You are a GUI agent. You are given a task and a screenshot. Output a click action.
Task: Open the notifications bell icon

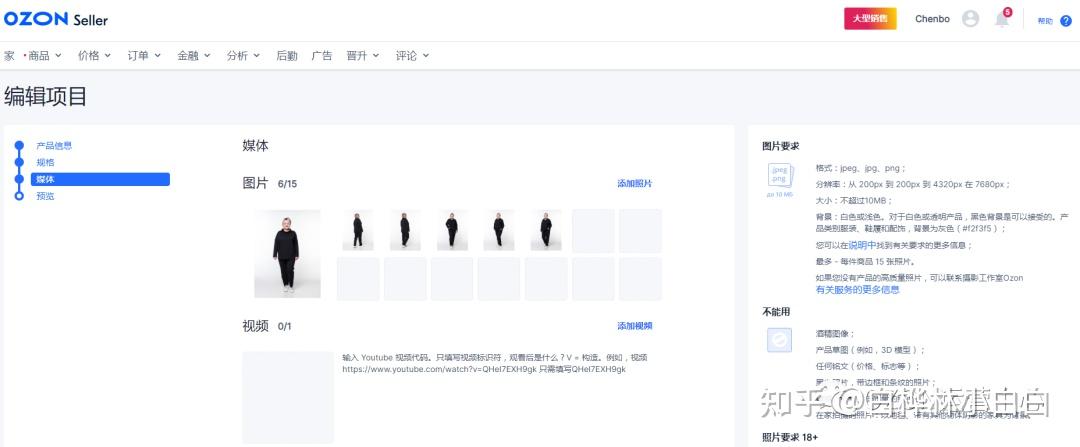coord(1002,19)
